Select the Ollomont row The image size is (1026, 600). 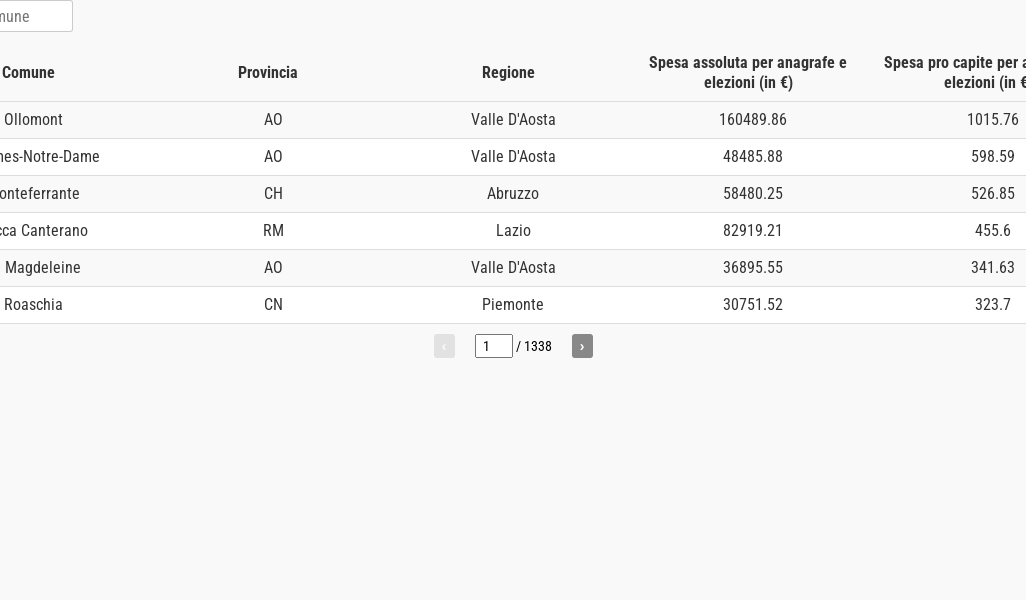click(x=33, y=120)
